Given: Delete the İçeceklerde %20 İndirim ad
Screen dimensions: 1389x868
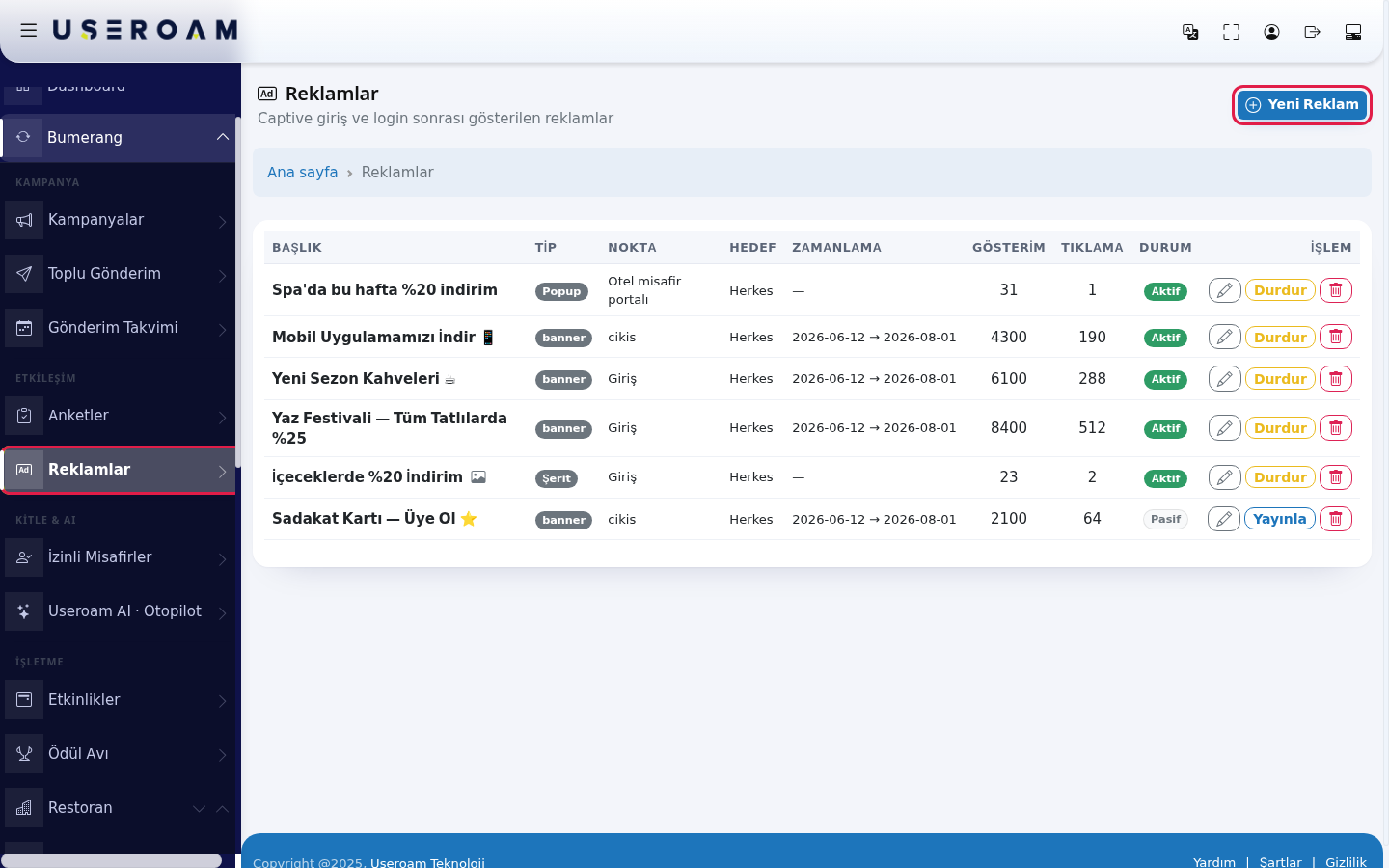Looking at the screenshot, I should coord(1336,477).
